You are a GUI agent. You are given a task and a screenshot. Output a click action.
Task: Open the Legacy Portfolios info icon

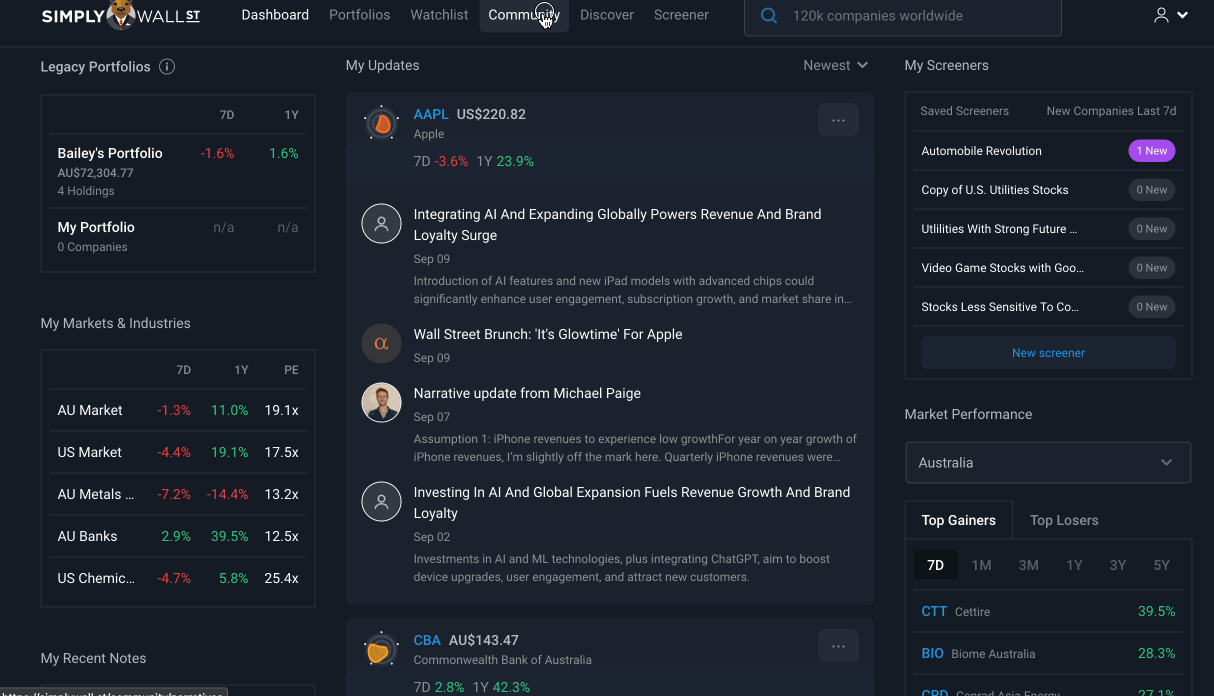pyautogui.click(x=167, y=67)
